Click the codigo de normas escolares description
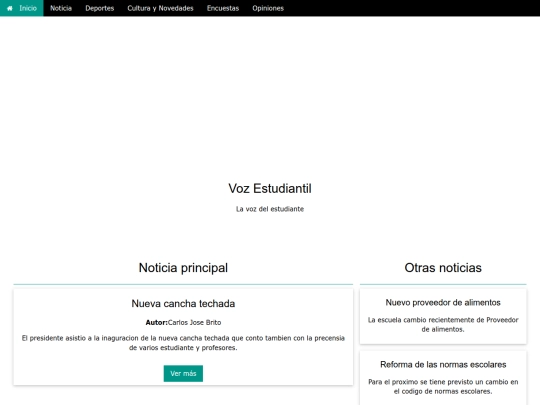Viewport: 540px width, 405px height. (443, 387)
